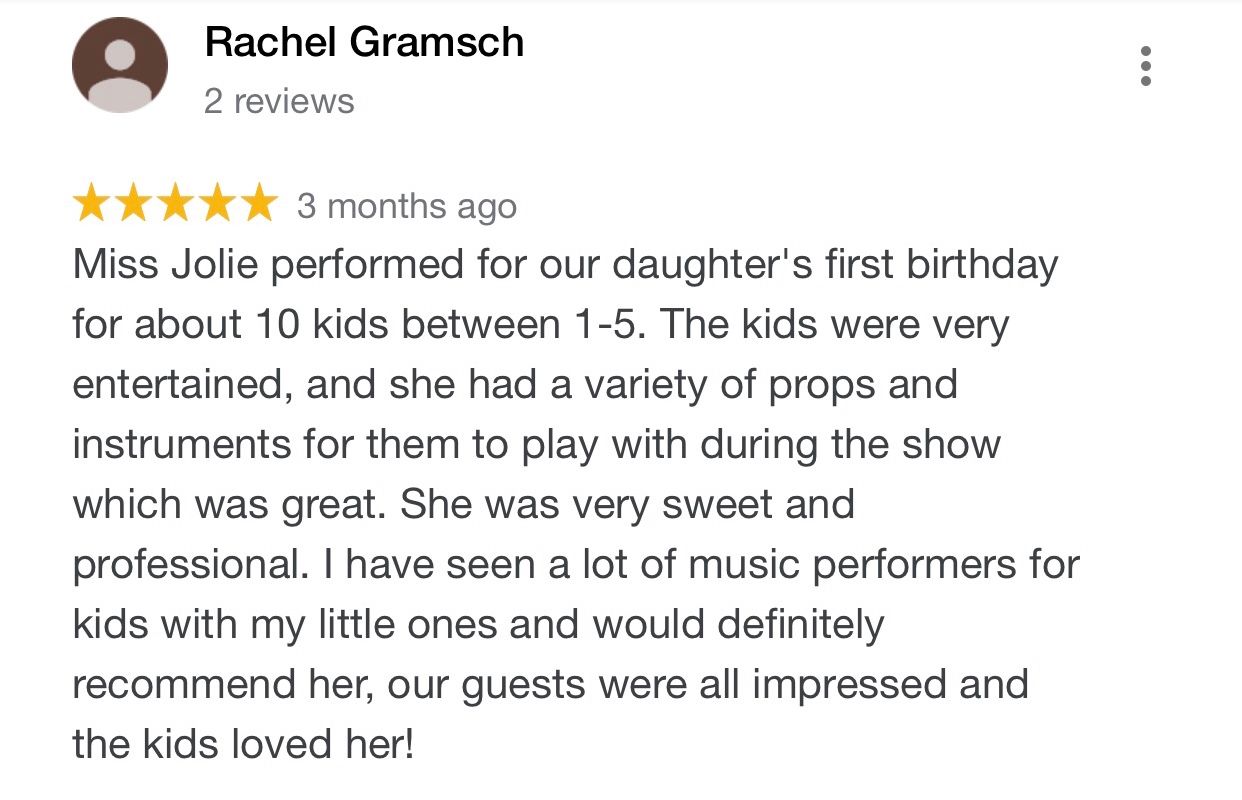Image resolution: width=1242 pixels, height=800 pixels.
Task: Click the word "props" in review
Action: coord(821,385)
